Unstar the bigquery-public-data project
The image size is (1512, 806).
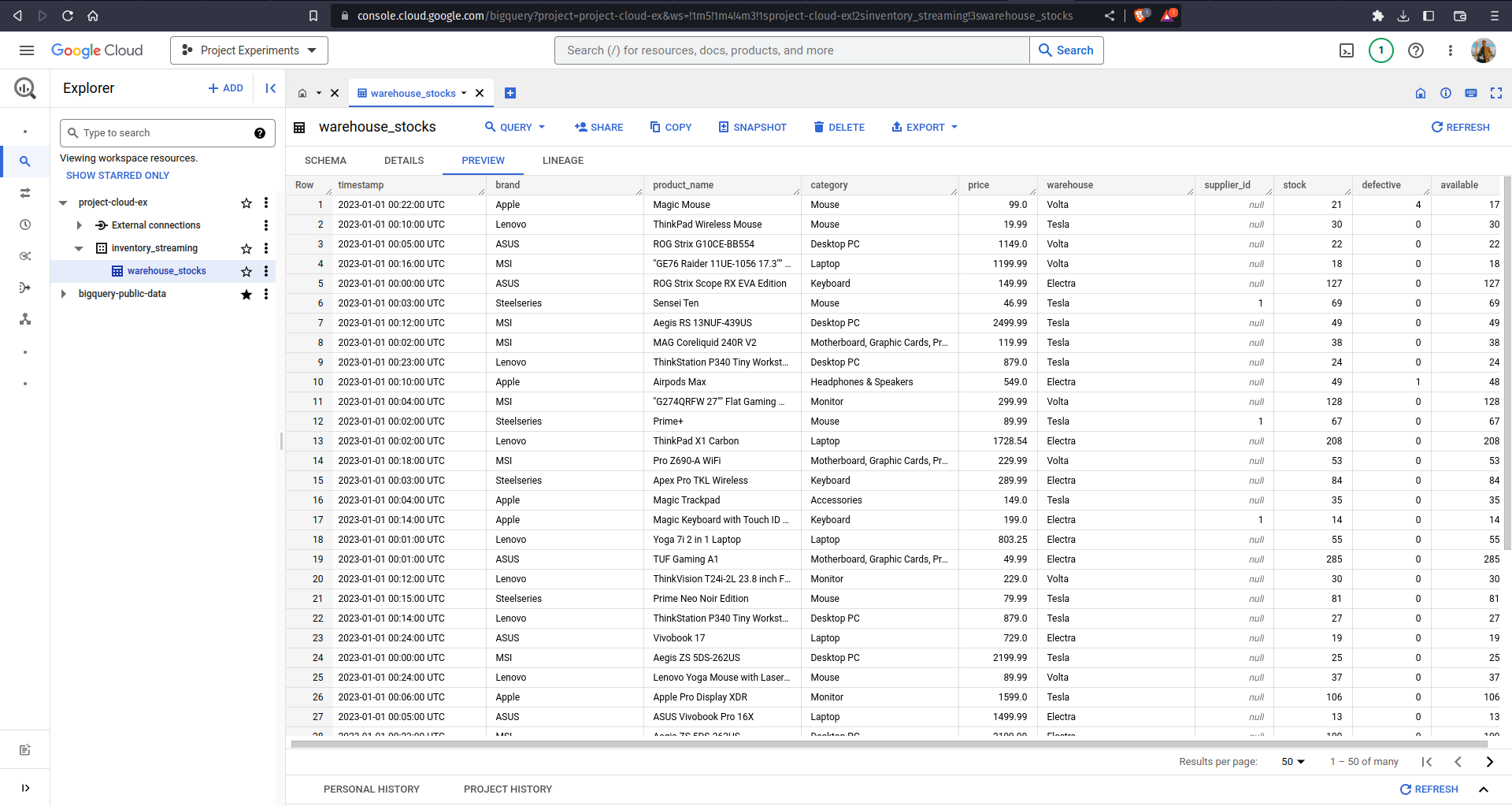(246, 294)
